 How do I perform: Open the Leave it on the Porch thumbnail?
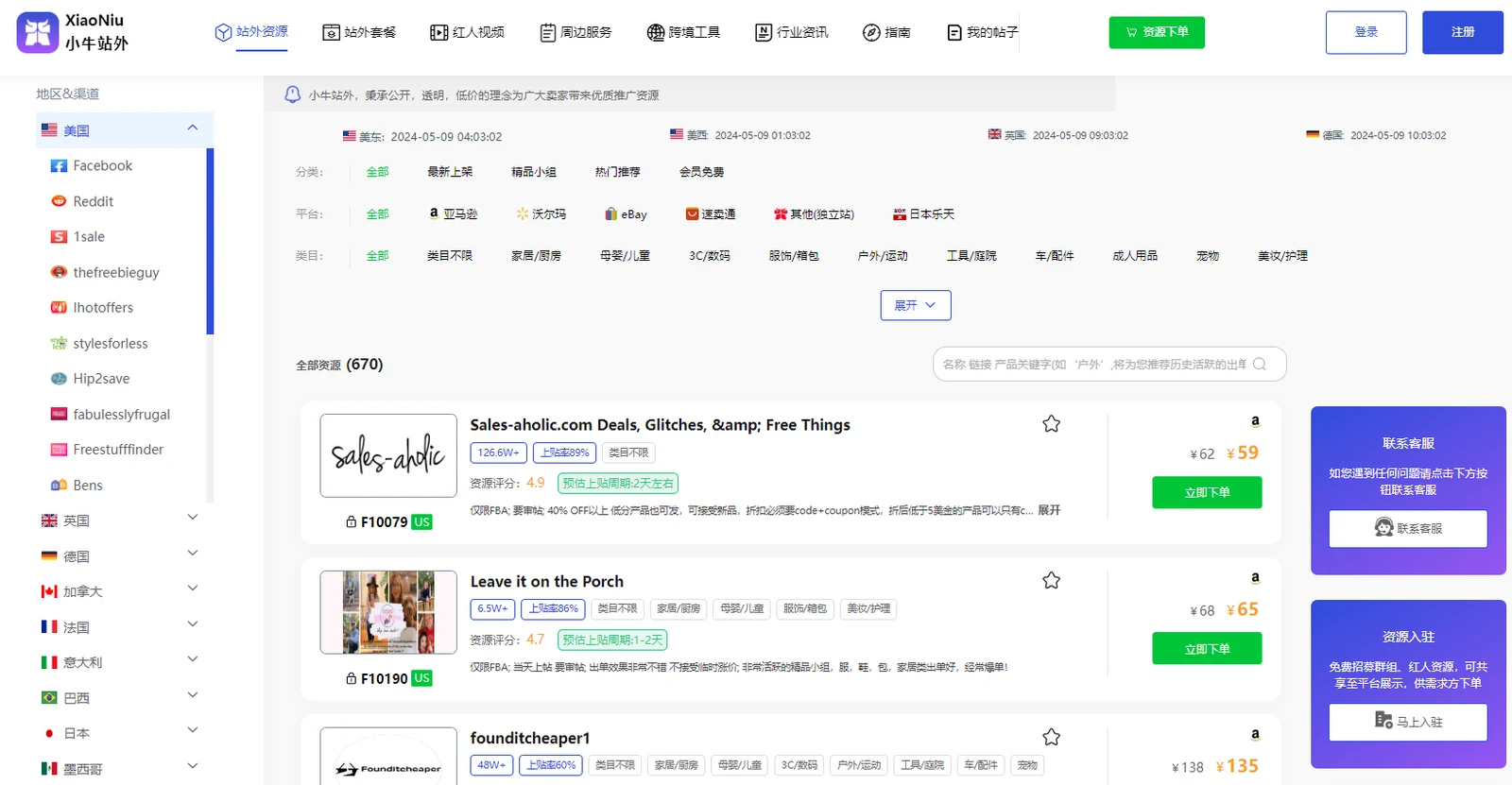click(388, 612)
